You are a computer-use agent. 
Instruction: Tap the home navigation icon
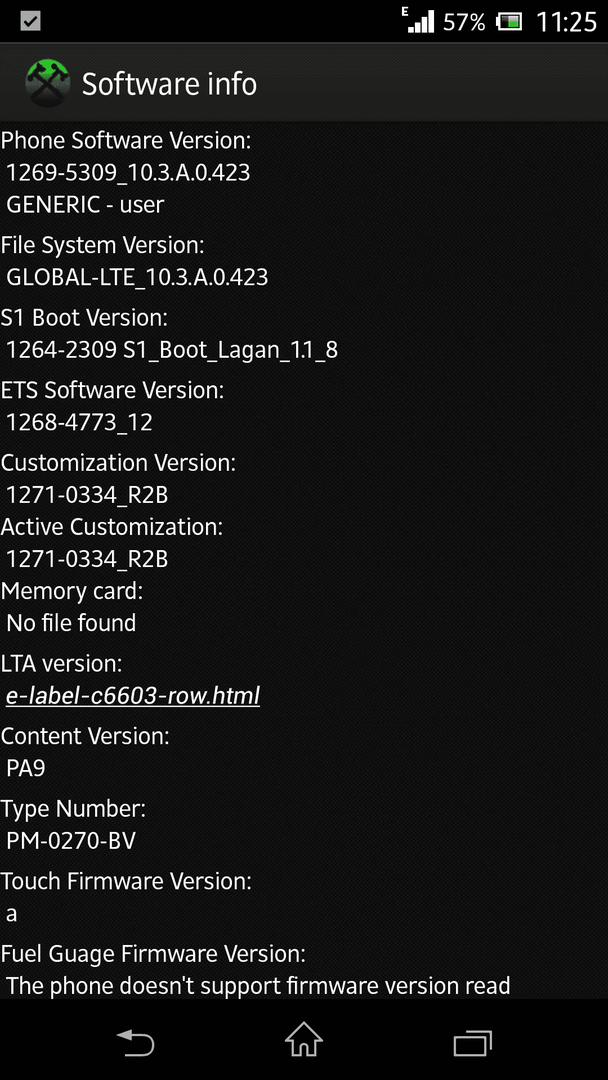tap(304, 1039)
